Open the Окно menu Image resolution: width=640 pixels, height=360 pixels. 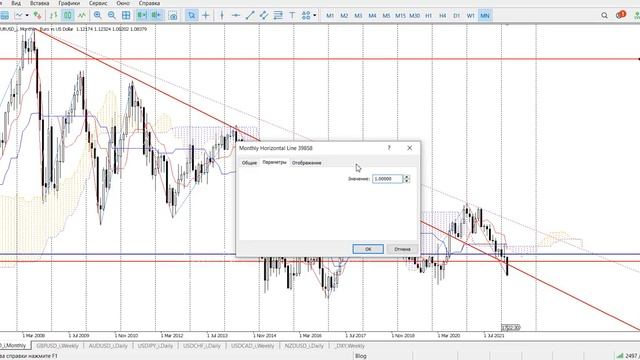(x=123, y=3)
